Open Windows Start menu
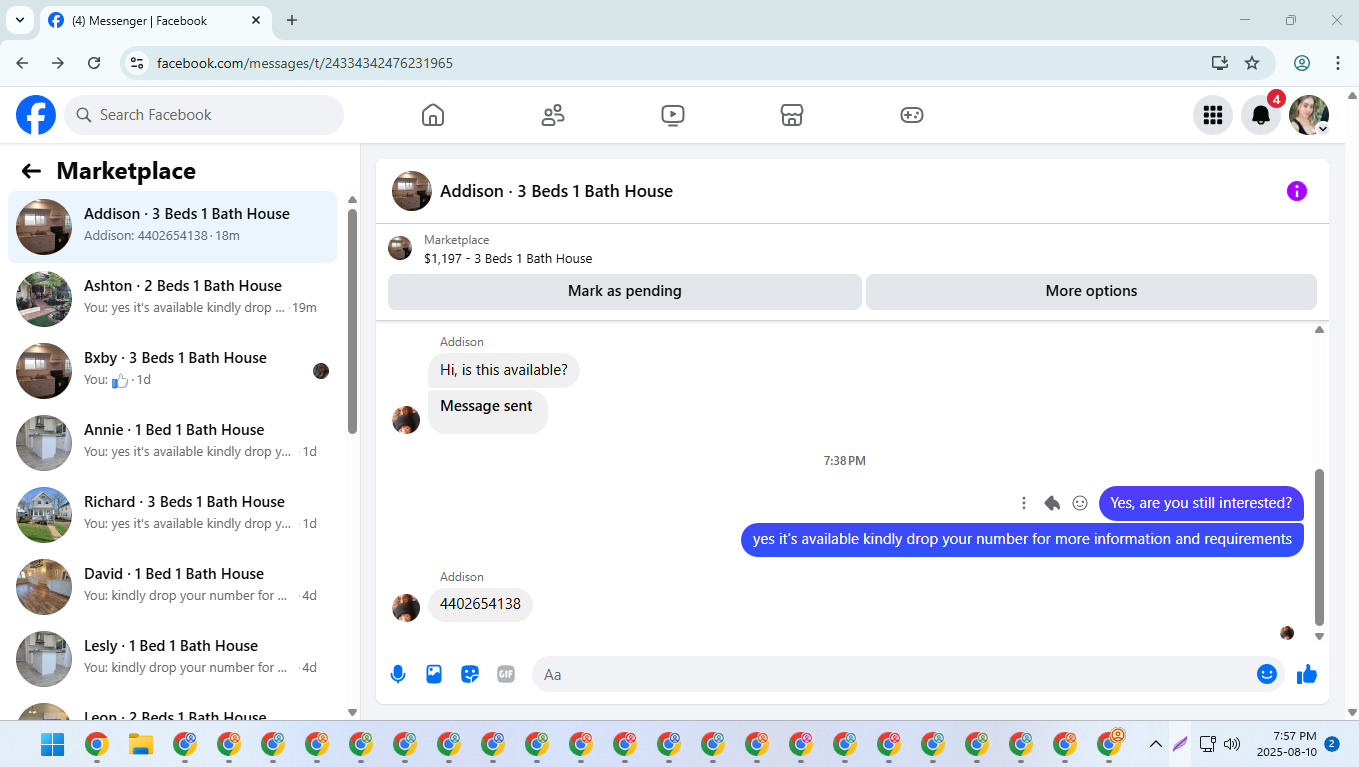This screenshot has height=767, width=1359. click(52, 744)
